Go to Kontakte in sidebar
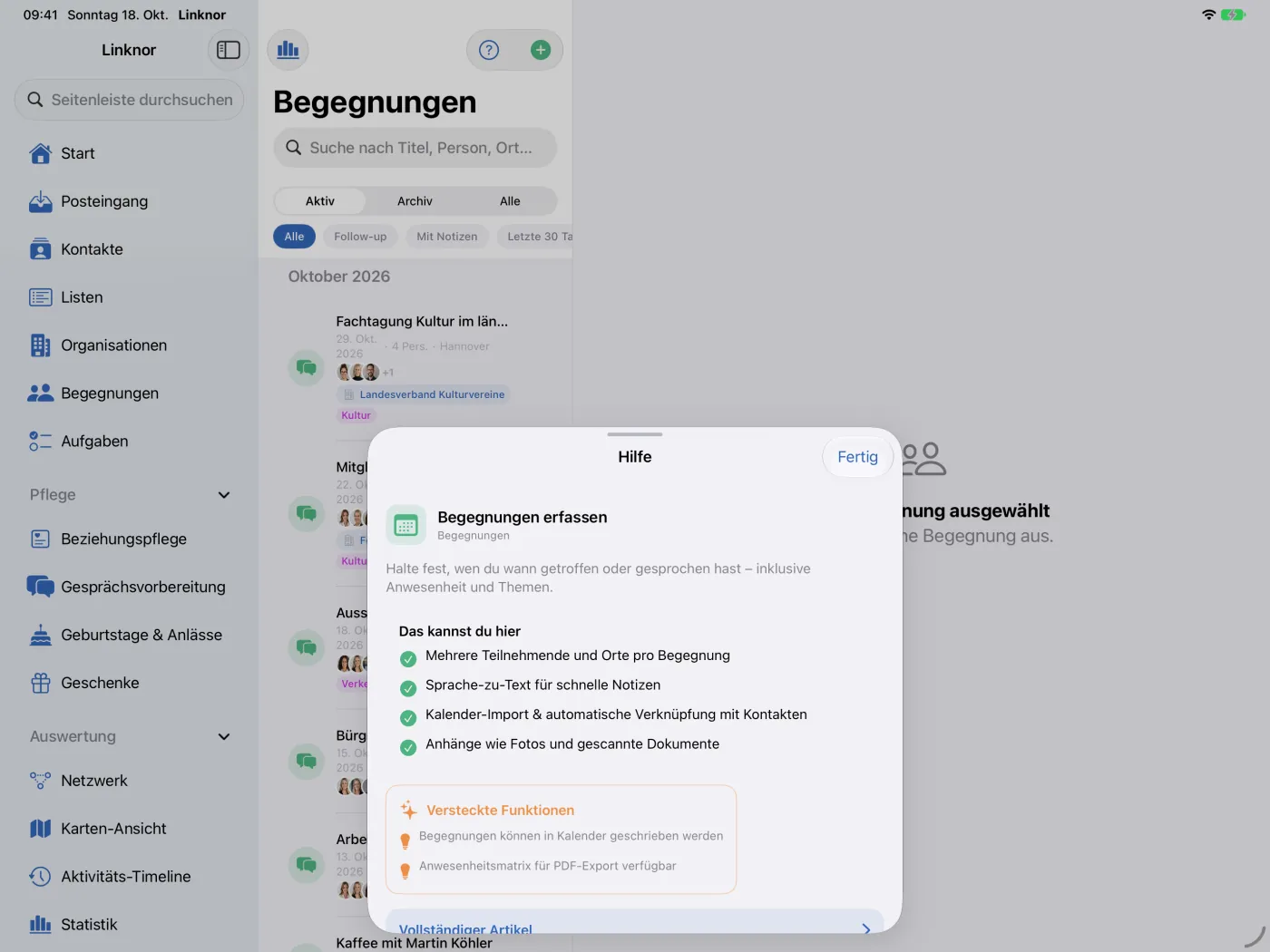The width and height of the screenshot is (1270, 952). click(129, 249)
